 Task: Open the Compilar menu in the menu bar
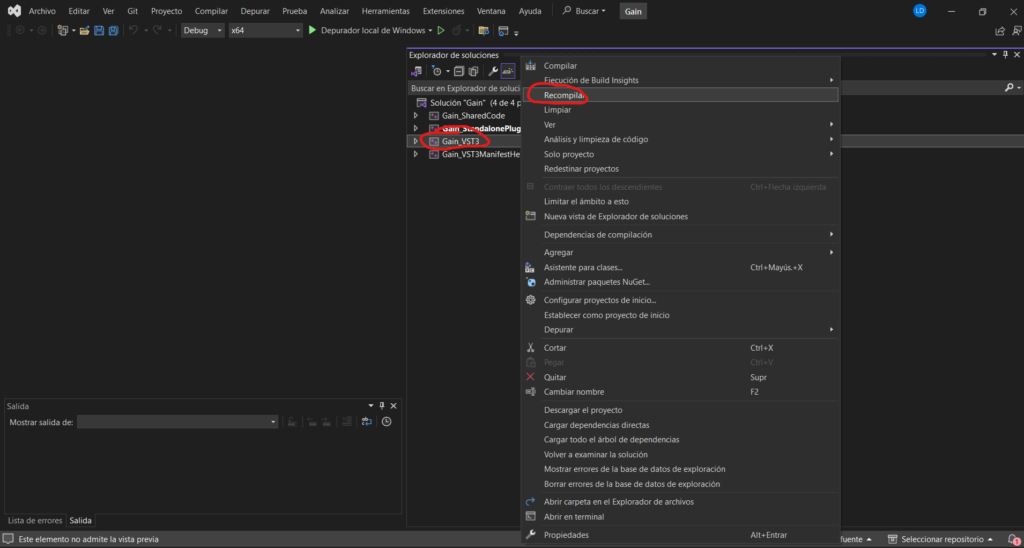pyautogui.click(x=212, y=11)
